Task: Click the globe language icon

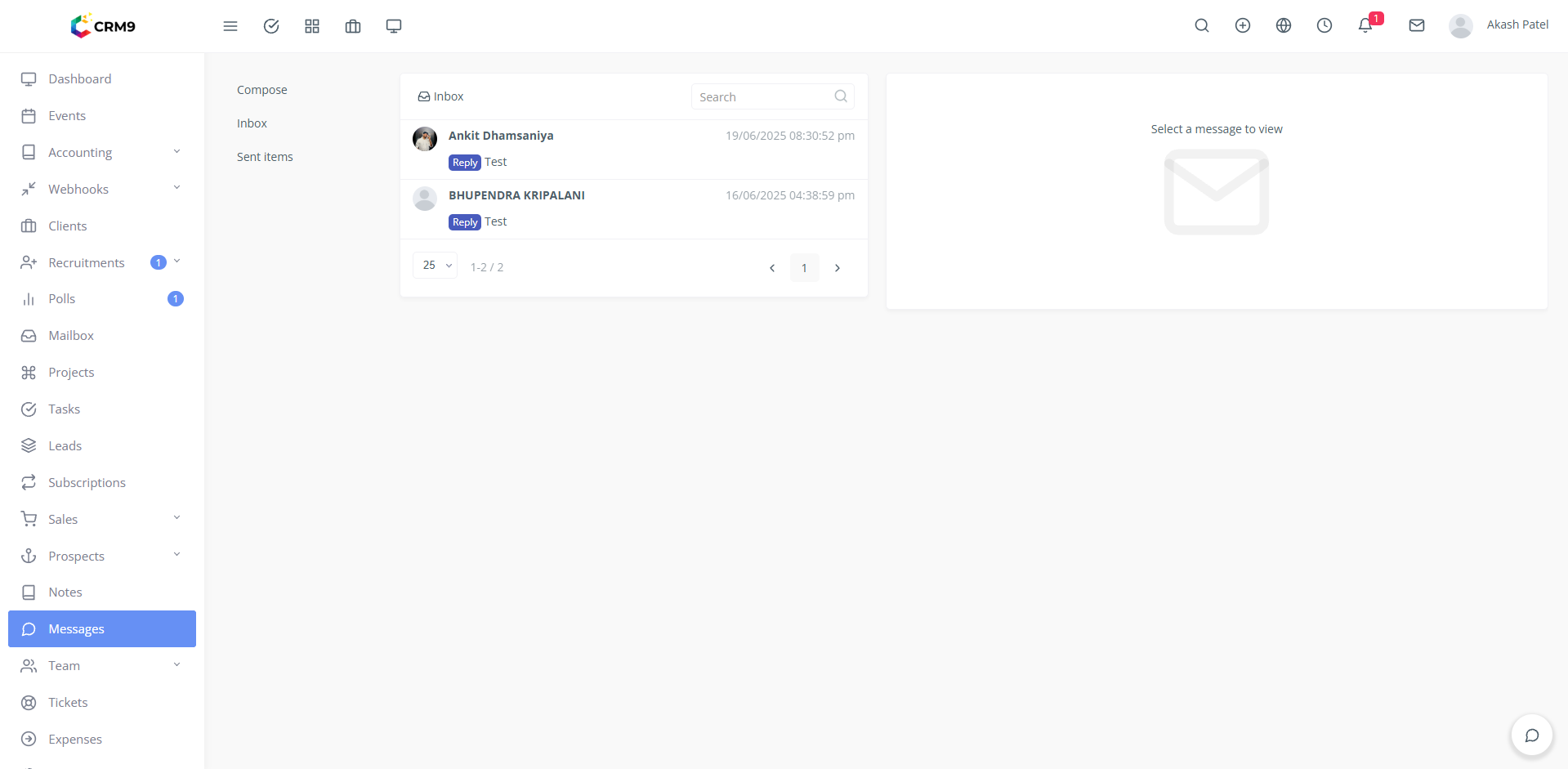Action: tap(1284, 25)
